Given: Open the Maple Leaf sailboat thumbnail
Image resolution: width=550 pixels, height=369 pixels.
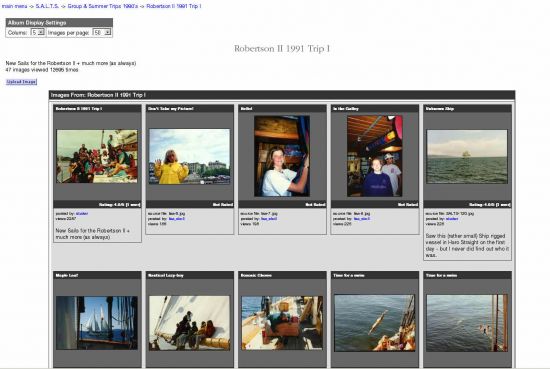Looking at the screenshot, I should click(x=97, y=323).
